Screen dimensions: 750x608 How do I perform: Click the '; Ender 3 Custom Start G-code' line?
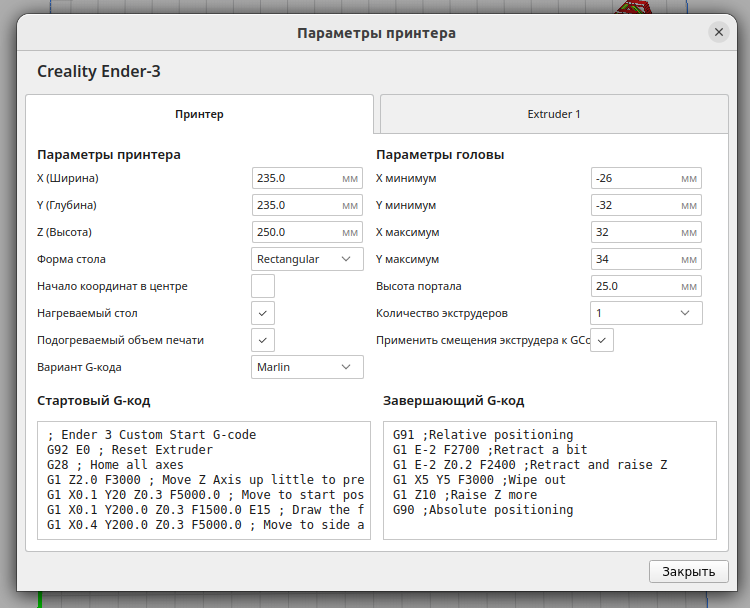click(x=152, y=435)
